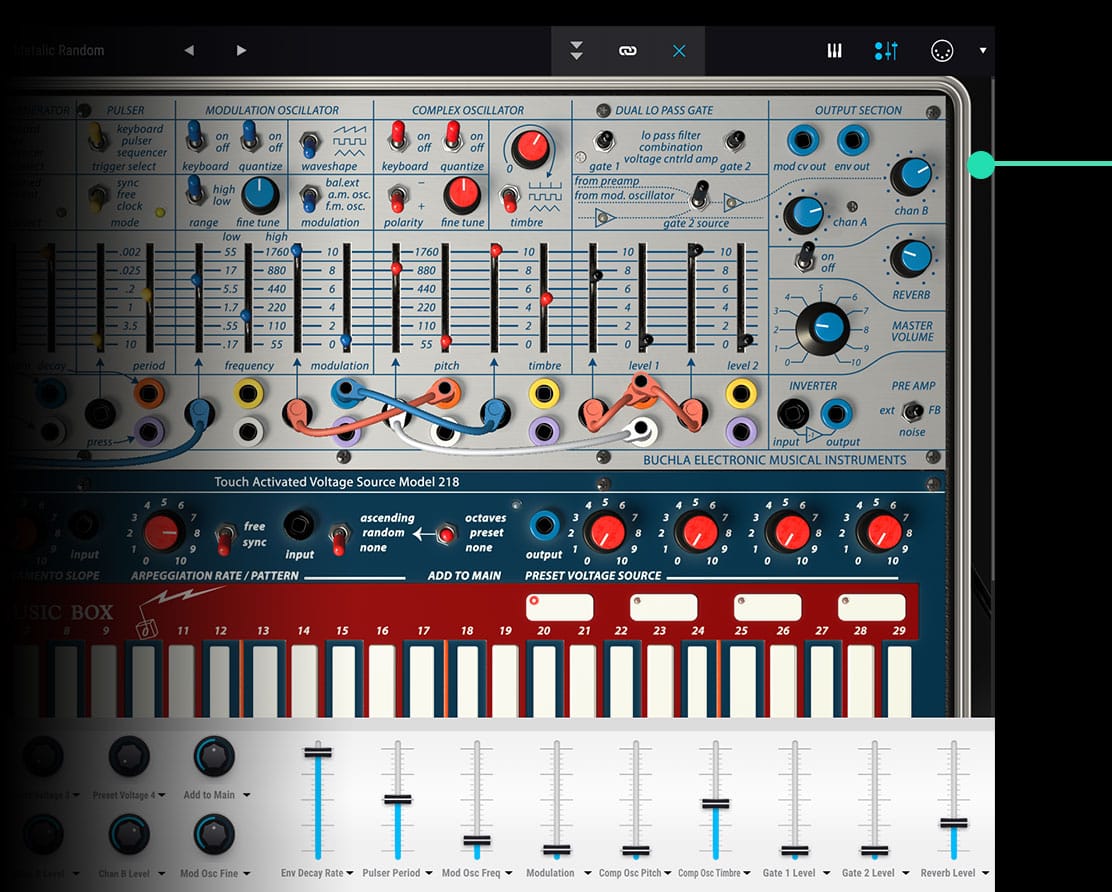This screenshot has width=1112, height=892.
Task: Click the Master Volume knob
Action: point(823,330)
